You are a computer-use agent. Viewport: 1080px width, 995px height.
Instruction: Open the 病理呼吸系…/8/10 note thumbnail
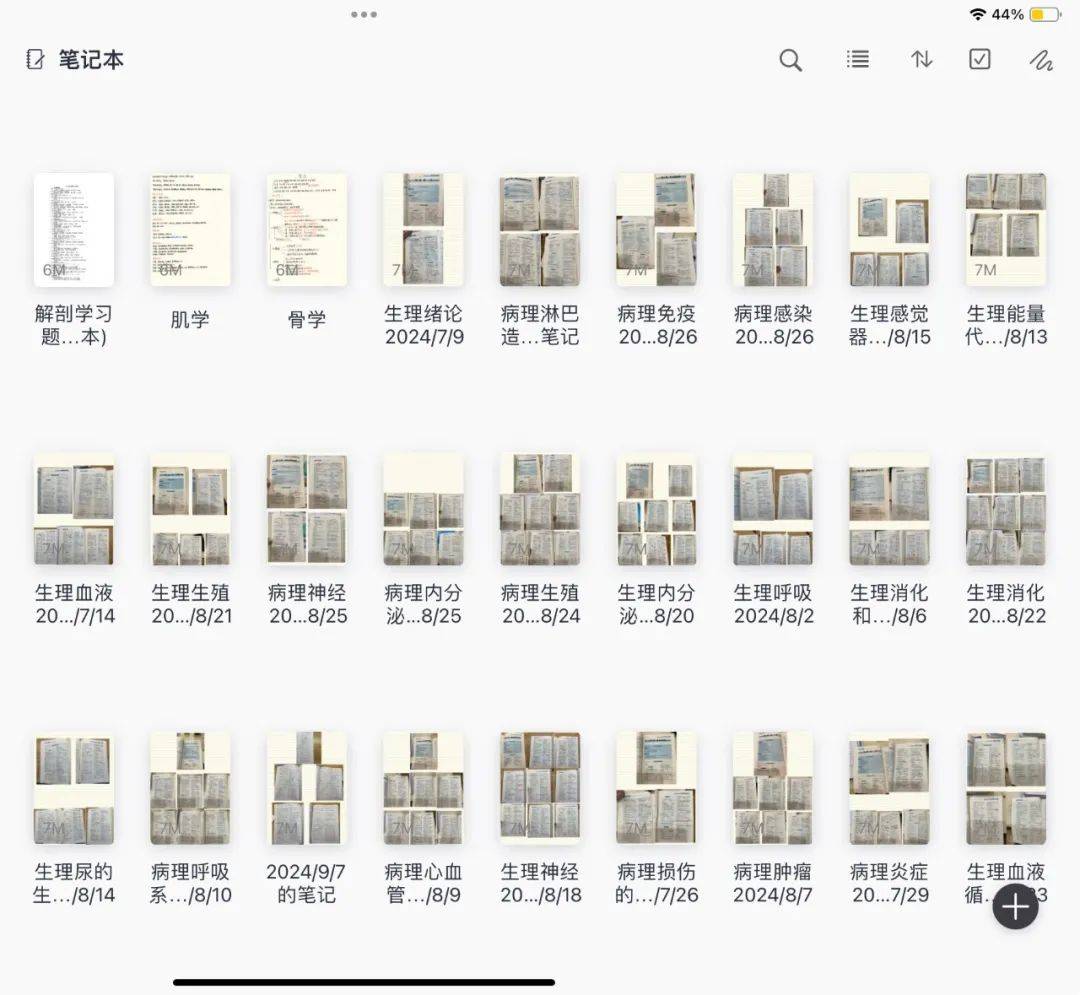pyautogui.click(x=190, y=788)
